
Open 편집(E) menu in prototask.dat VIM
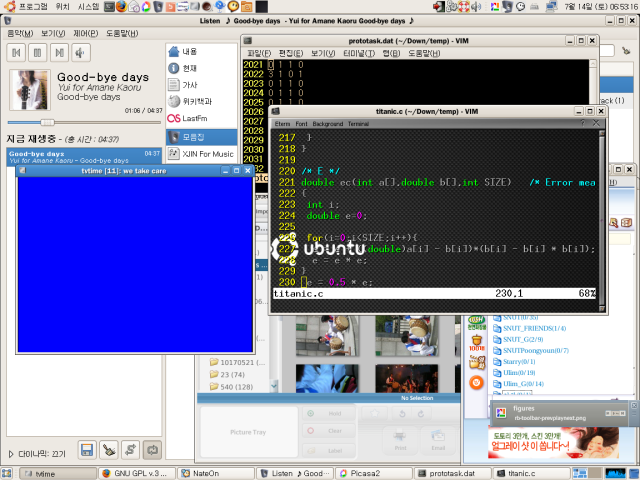(291, 53)
